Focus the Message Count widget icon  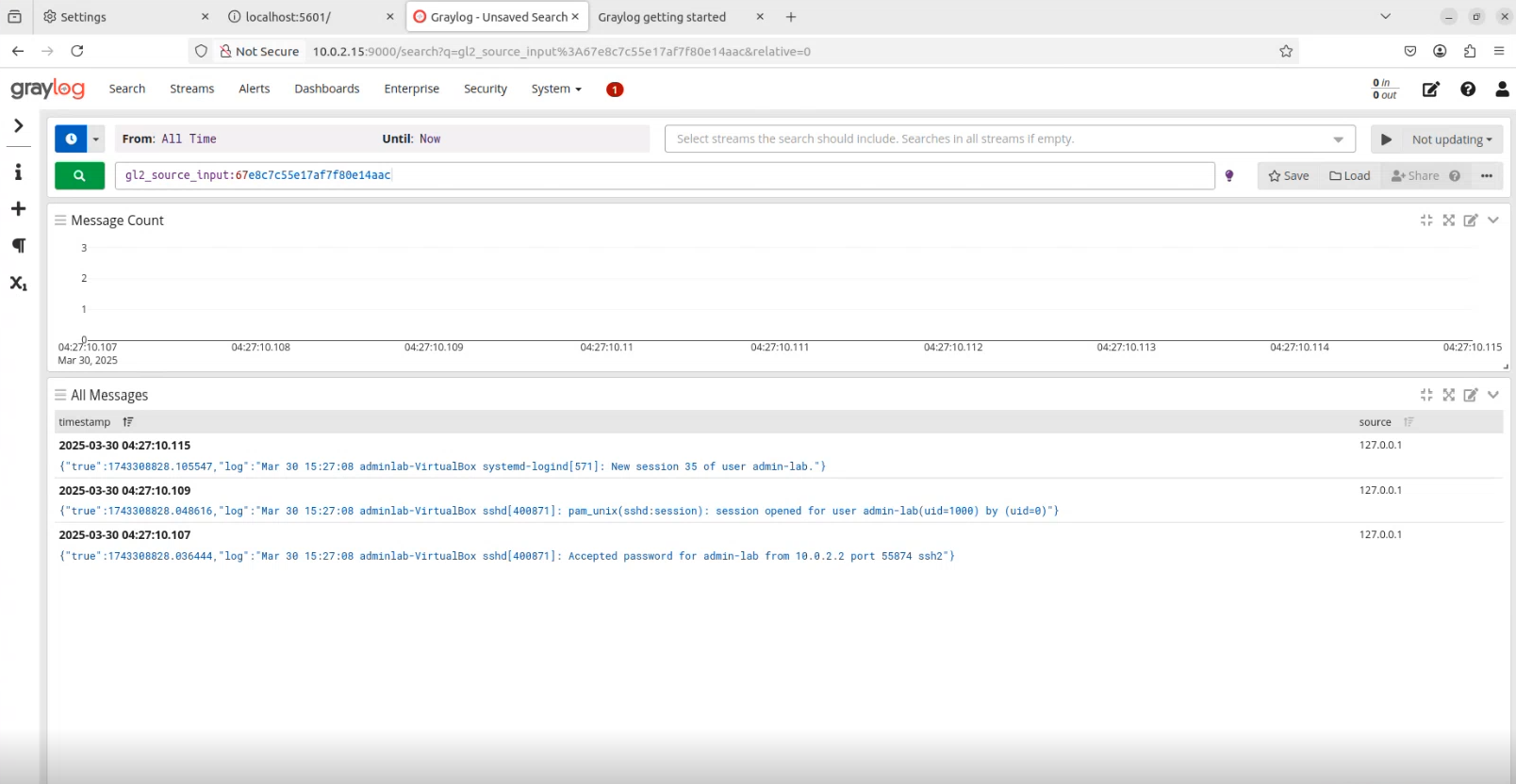pyautogui.click(x=1426, y=220)
